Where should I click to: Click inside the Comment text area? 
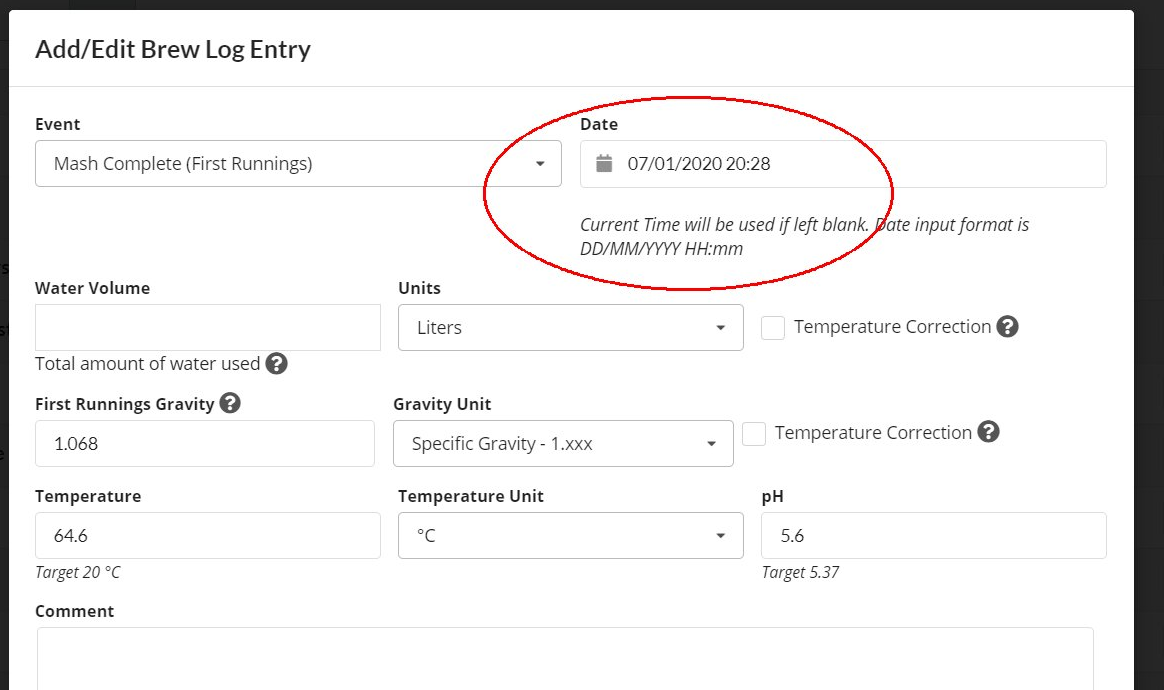(x=565, y=660)
